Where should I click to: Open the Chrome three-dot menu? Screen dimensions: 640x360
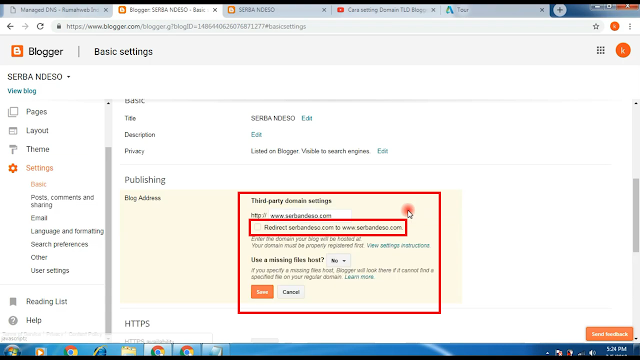pos(630,27)
